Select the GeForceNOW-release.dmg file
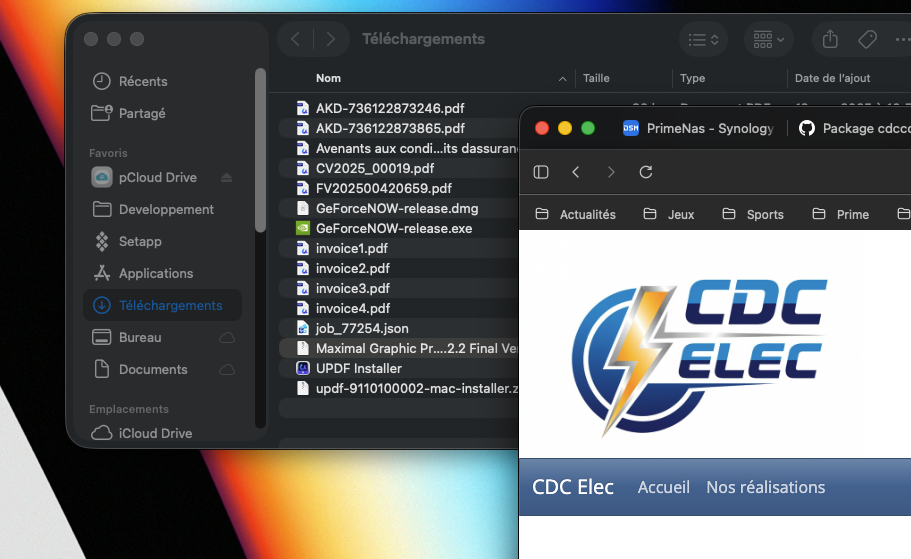 tap(396, 208)
